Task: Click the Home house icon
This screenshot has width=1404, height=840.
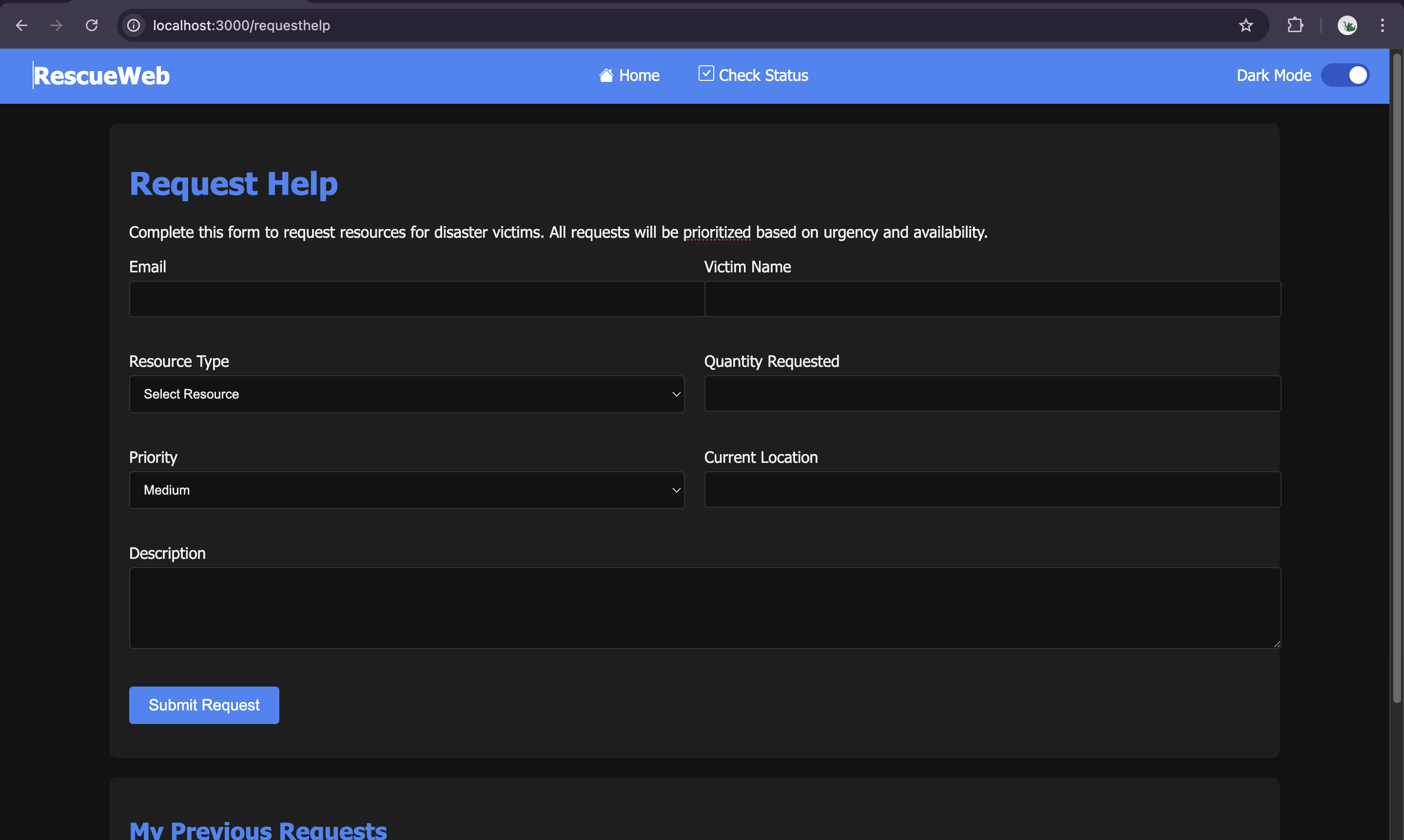Action: coord(606,76)
